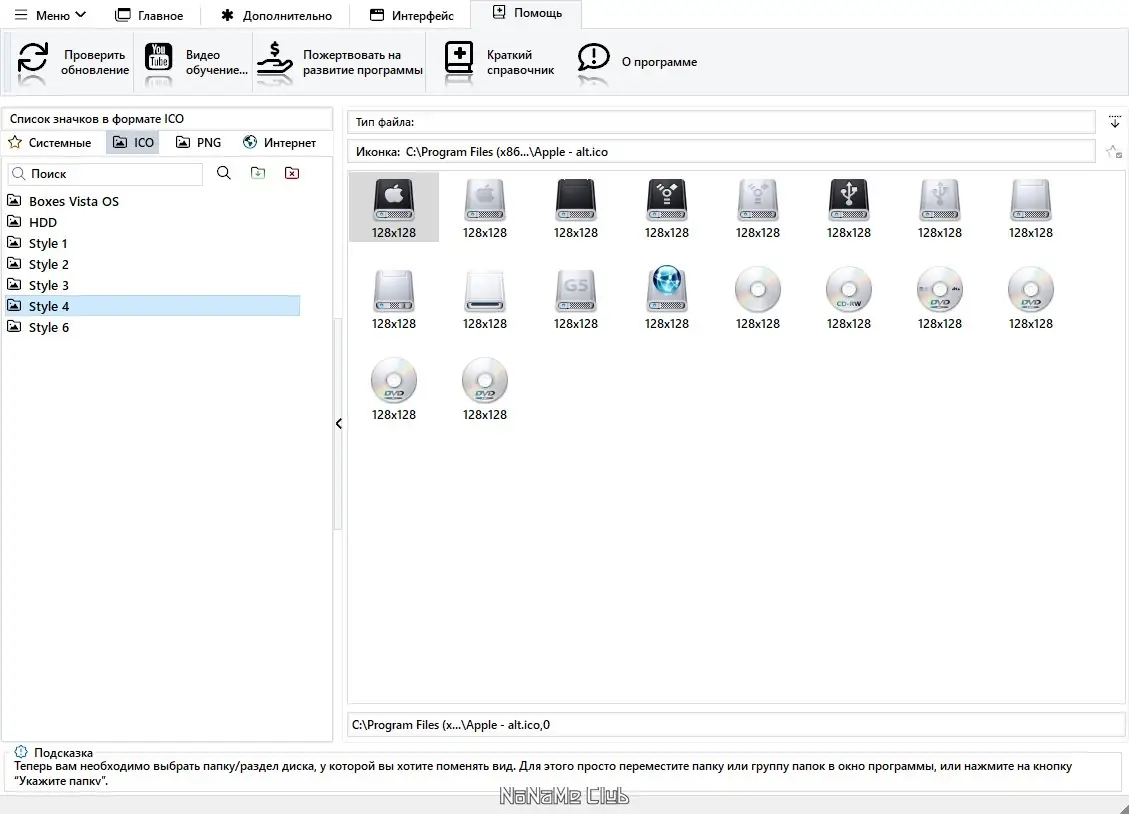Click the favorite star icon beside Иконка
The height and width of the screenshot is (814, 1129).
(1113, 152)
